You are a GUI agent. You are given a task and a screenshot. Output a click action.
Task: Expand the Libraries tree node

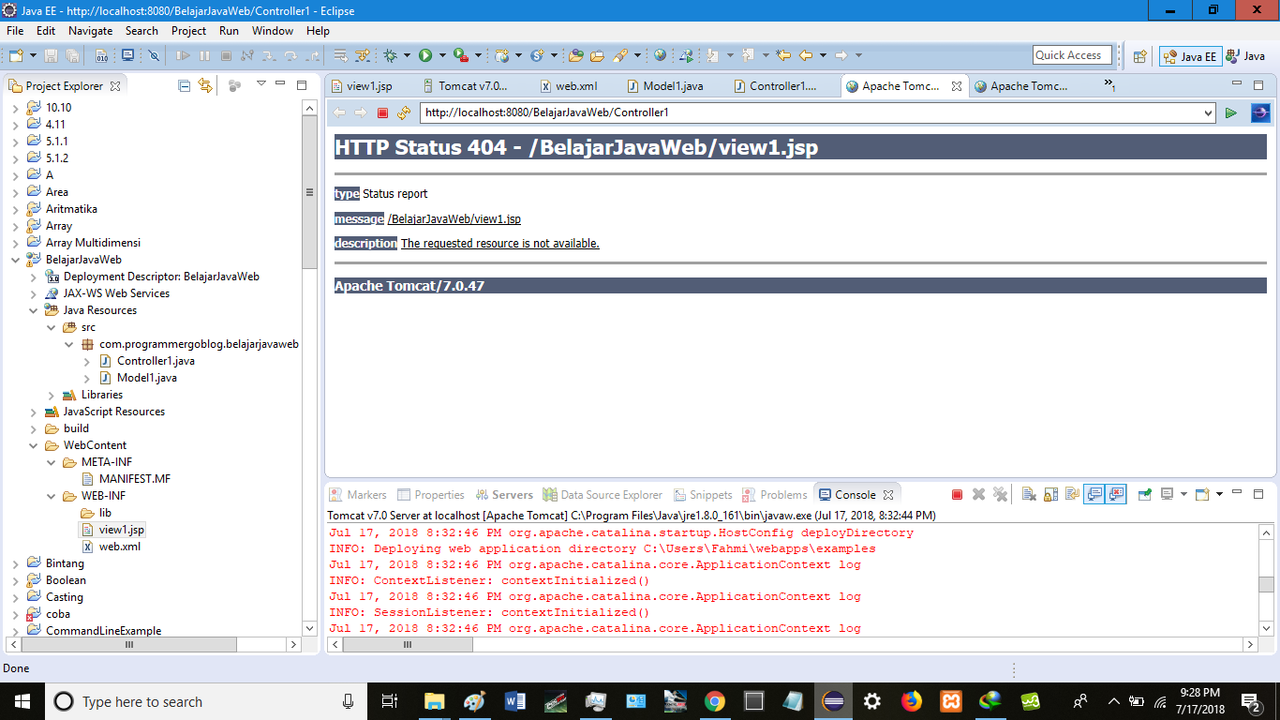[51, 395]
